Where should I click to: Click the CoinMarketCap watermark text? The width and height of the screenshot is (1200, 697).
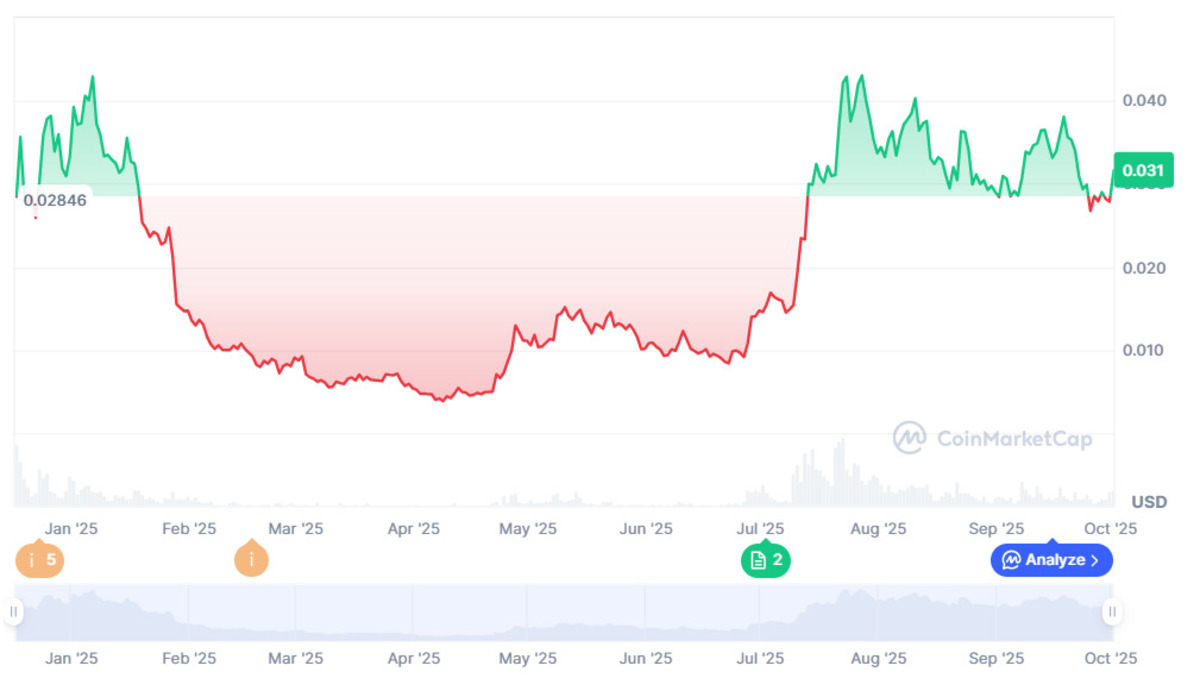[x=1014, y=438]
